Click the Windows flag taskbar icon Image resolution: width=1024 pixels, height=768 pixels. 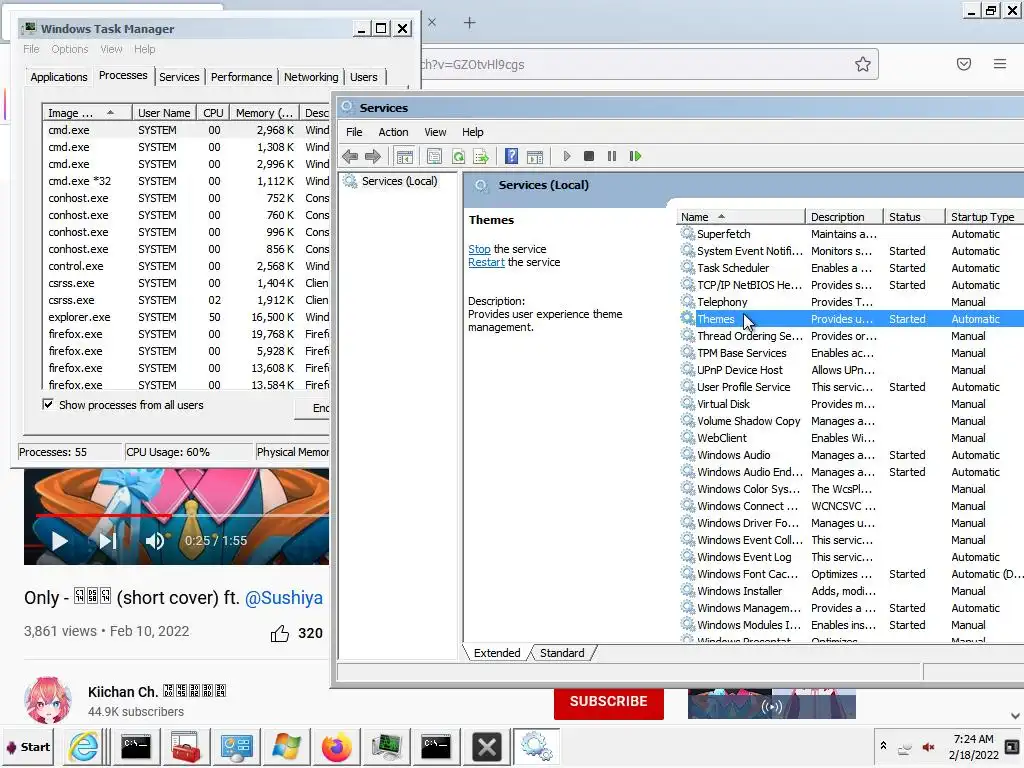pos(286,746)
